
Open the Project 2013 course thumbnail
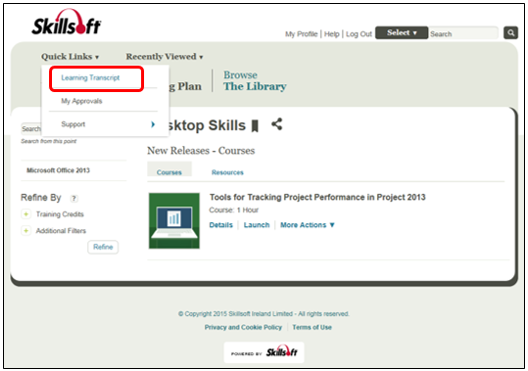(x=174, y=221)
